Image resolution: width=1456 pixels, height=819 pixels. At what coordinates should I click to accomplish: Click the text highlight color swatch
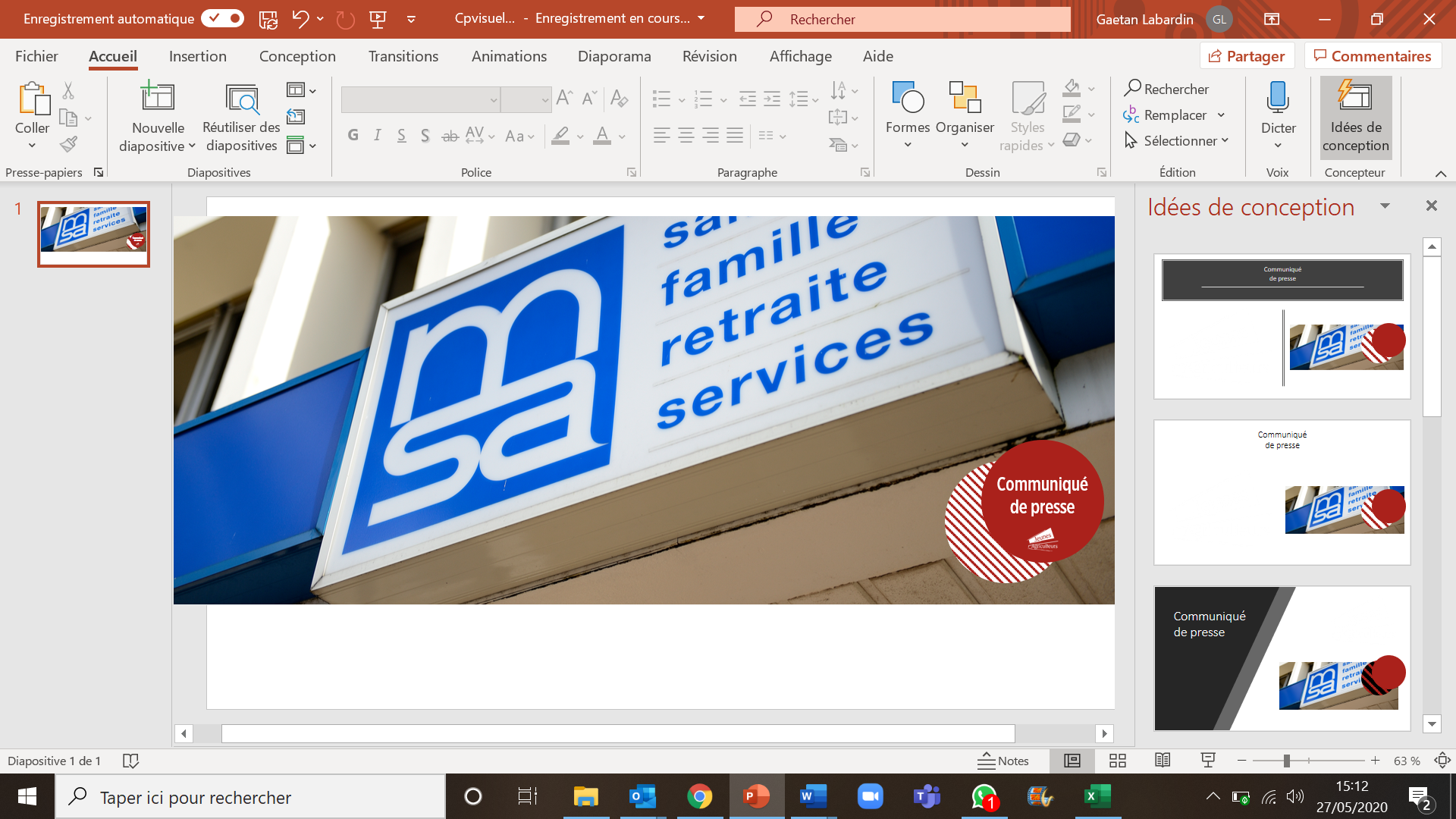(x=560, y=136)
